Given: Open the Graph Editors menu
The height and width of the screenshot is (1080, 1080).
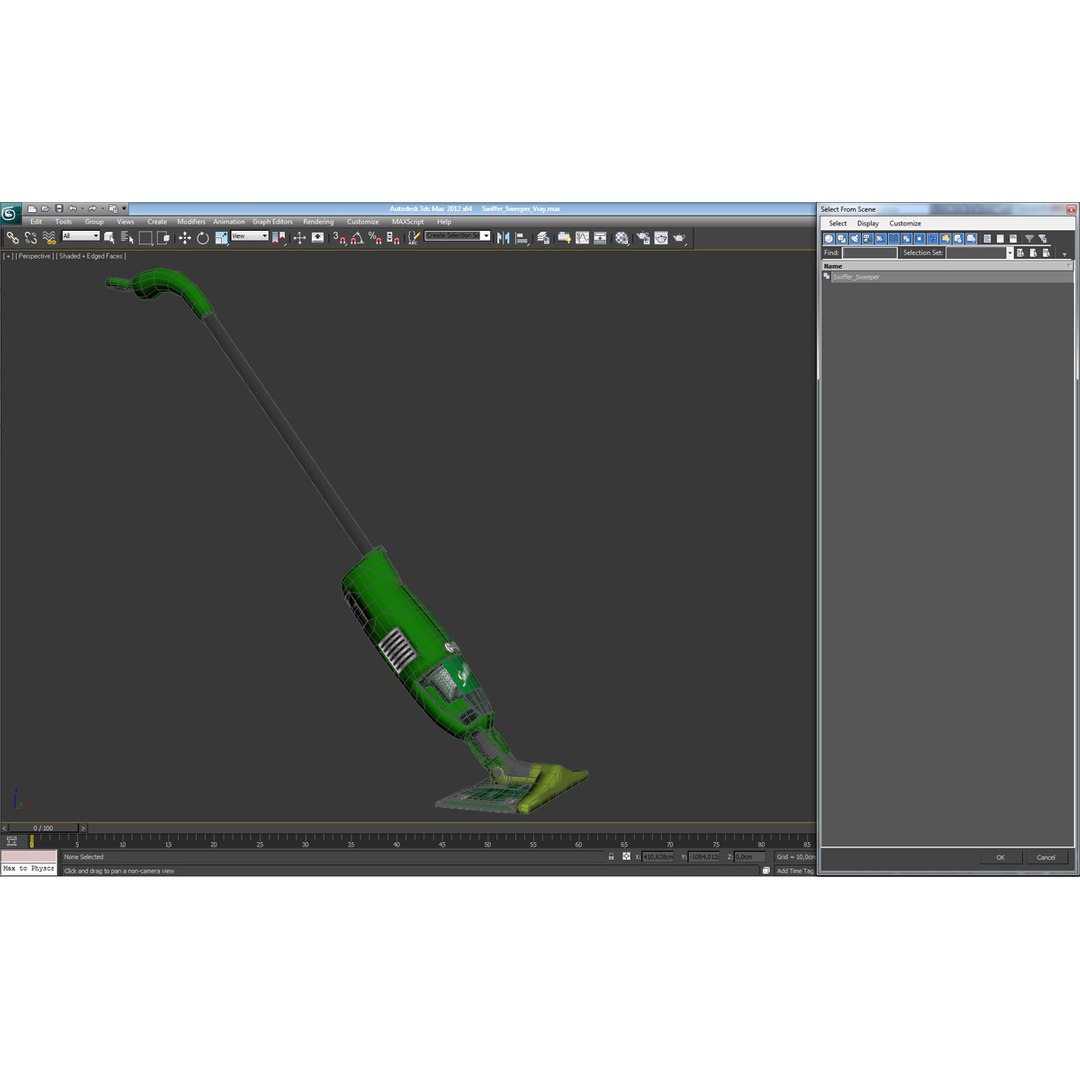Looking at the screenshot, I should [x=273, y=222].
